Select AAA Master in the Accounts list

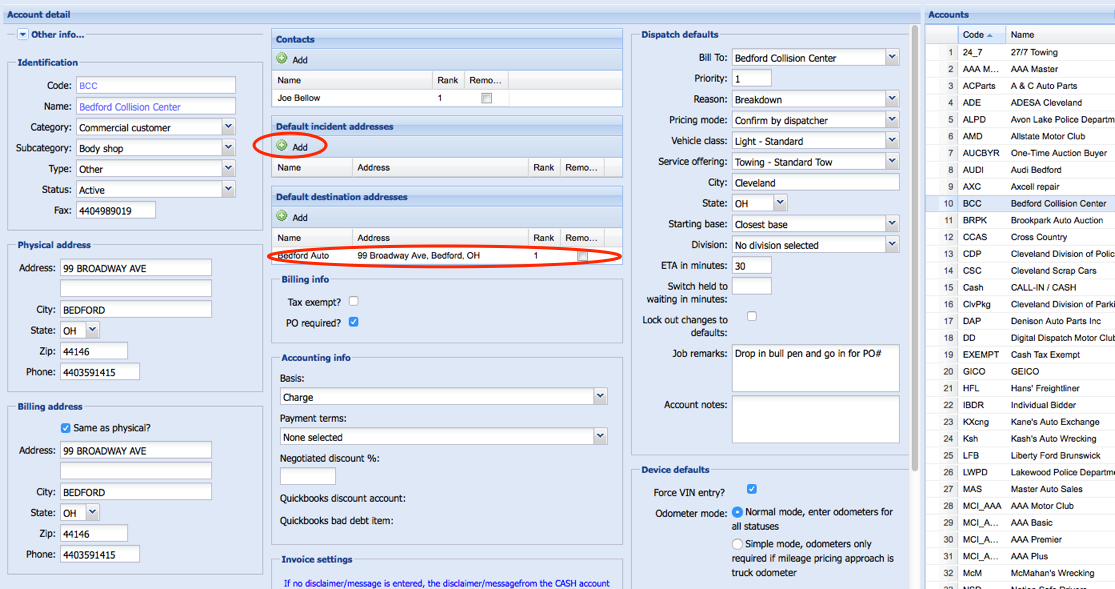[x=1034, y=69]
